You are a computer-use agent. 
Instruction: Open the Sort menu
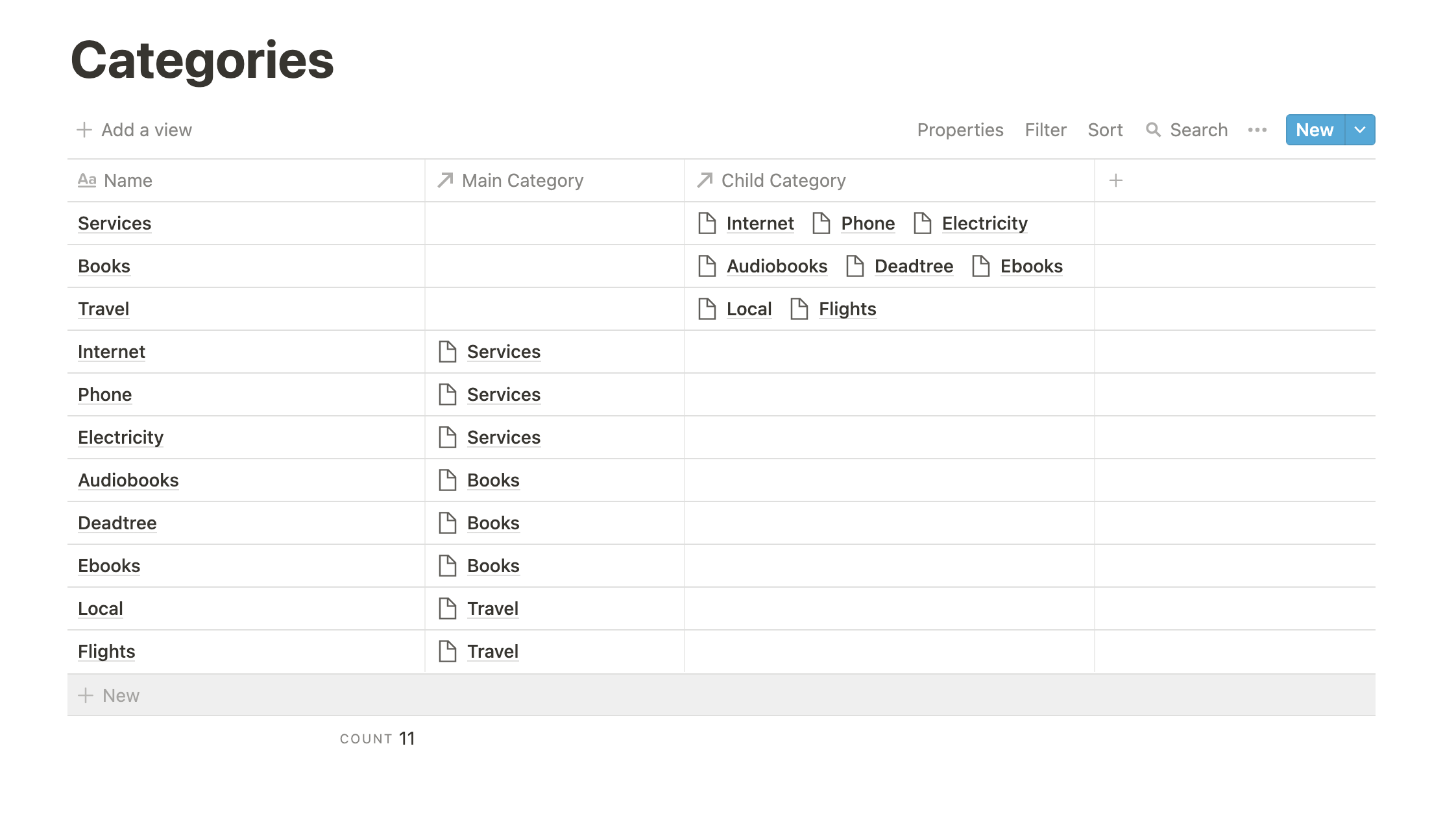pyautogui.click(x=1105, y=130)
